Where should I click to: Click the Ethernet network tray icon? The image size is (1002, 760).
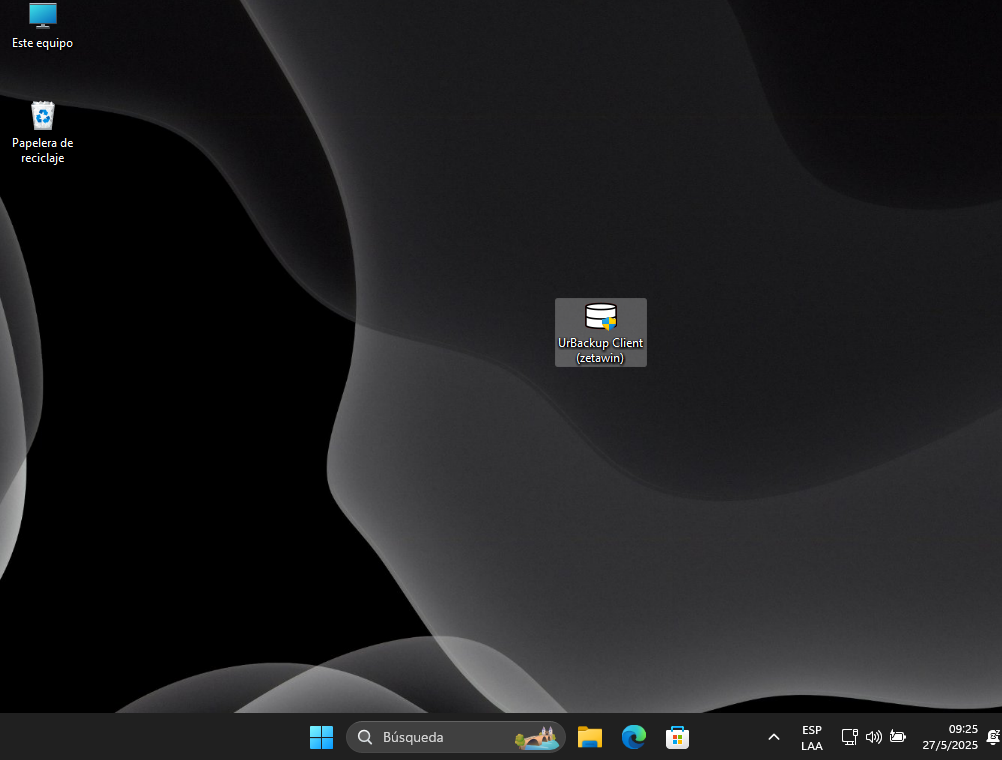click(849, 737)
